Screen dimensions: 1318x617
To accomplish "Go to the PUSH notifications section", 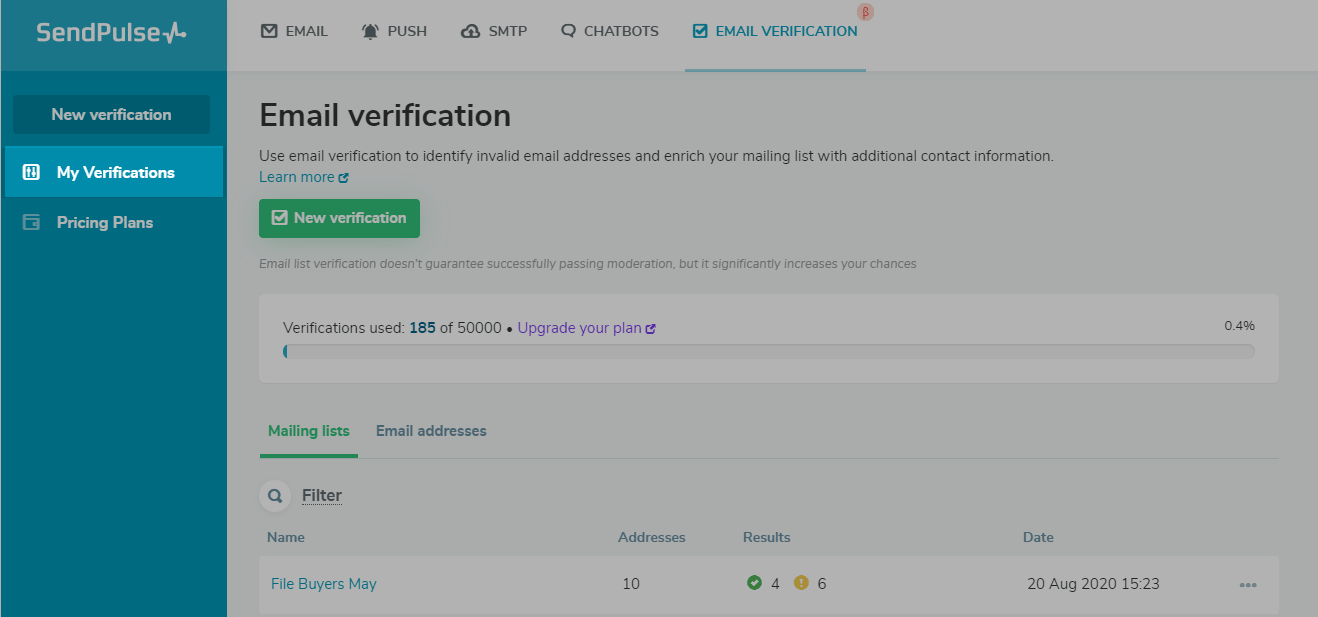I will point(394,31).
